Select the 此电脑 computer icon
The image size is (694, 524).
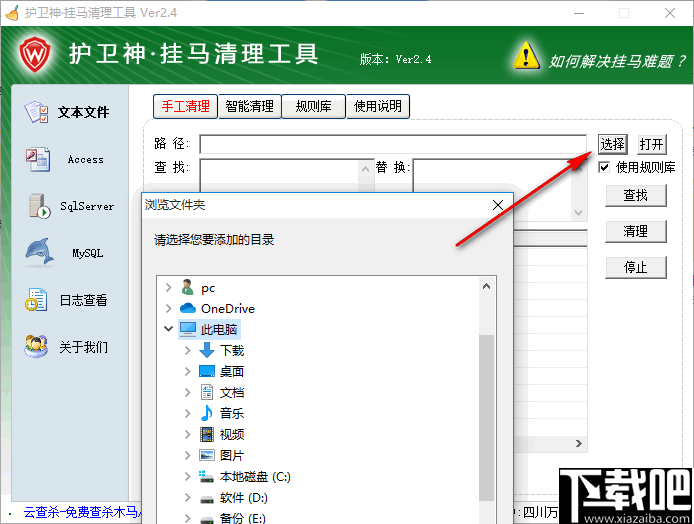[x=188, y=329]
